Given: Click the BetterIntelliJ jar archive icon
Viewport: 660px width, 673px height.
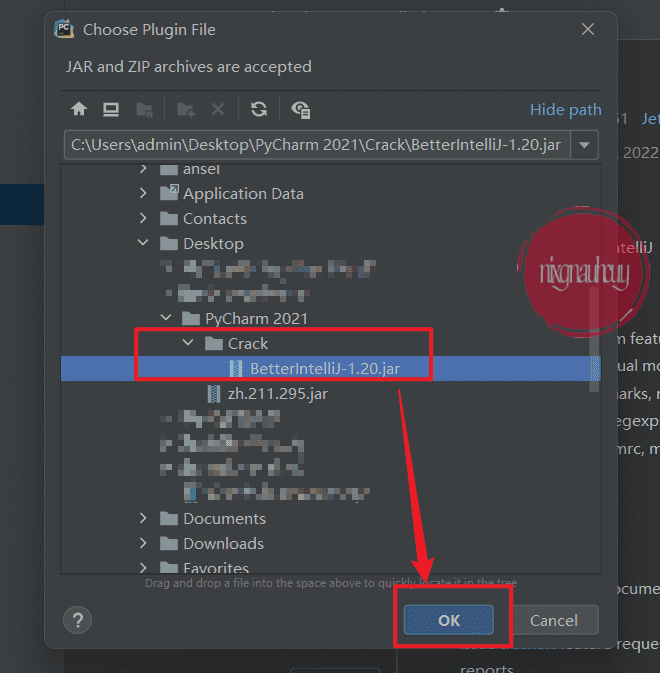Looking at the screenshot, I should pyautogui.click(x=236, y=368).
